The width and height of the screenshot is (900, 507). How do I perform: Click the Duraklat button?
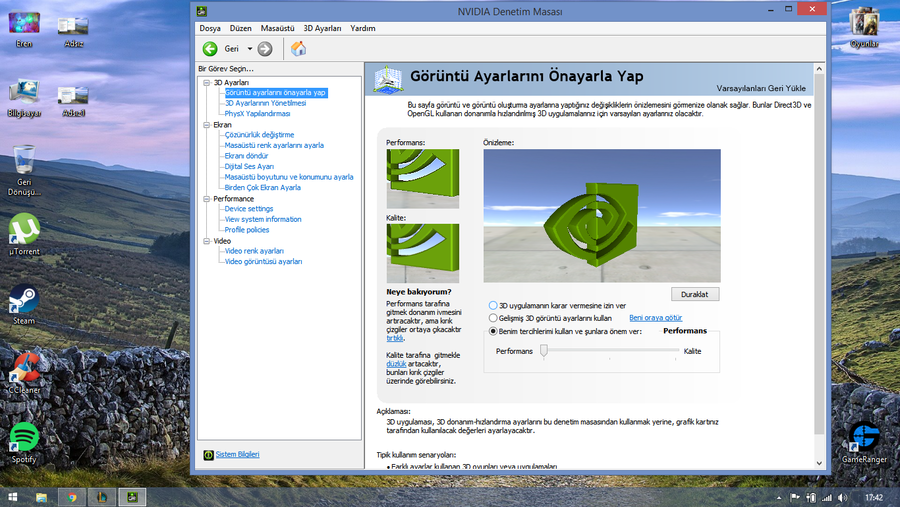click(695, 295)
